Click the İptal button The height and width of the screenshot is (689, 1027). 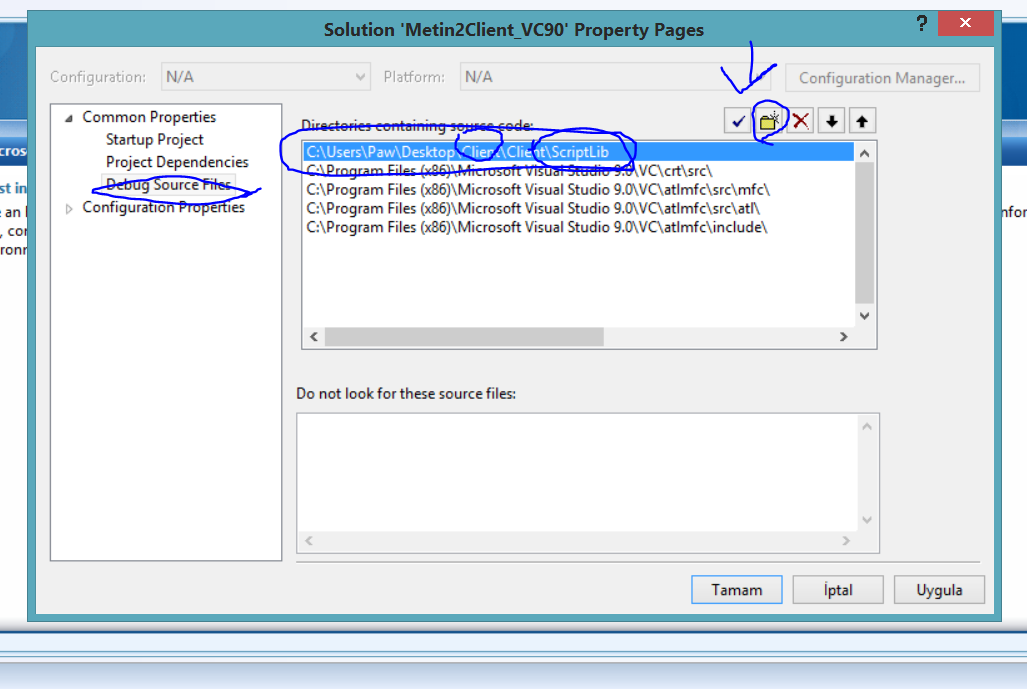click(x=838, y=589)
